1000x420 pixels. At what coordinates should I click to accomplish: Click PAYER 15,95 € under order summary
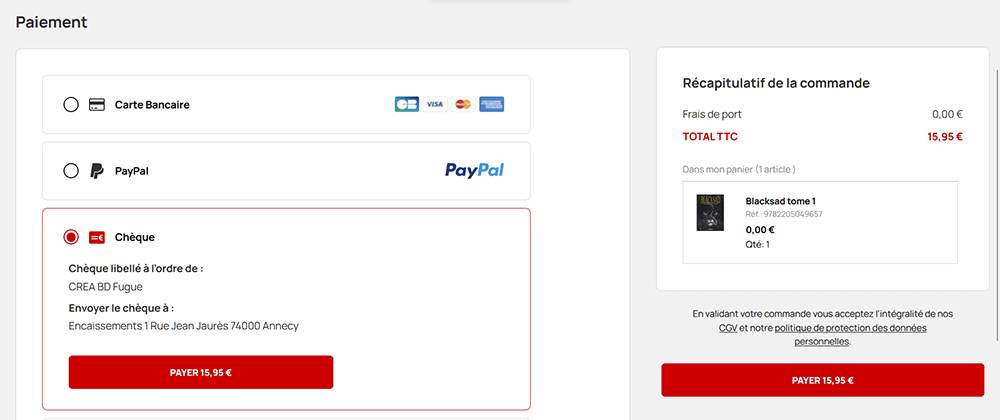823,380
